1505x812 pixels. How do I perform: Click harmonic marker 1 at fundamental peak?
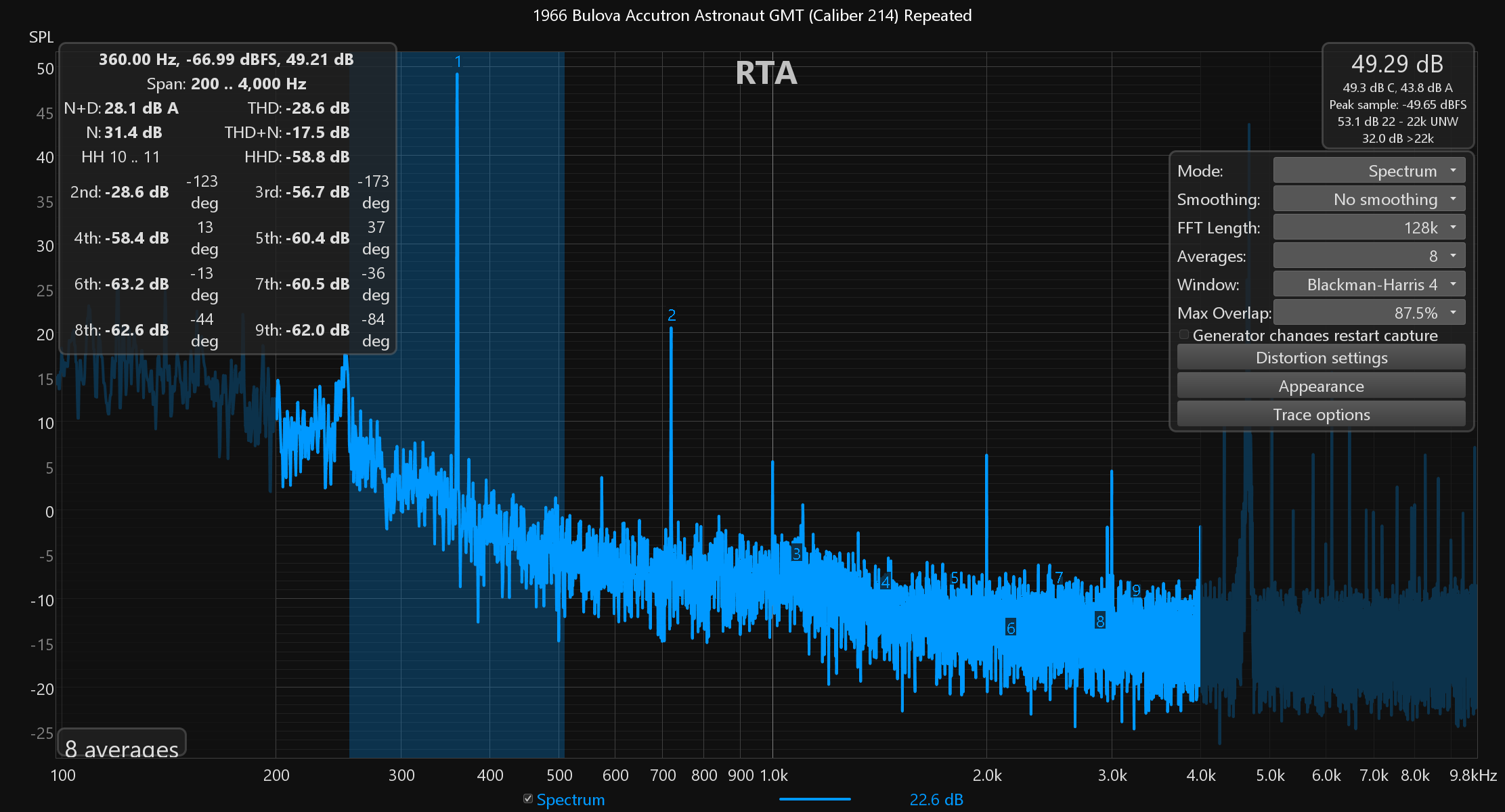coord(458,62)
